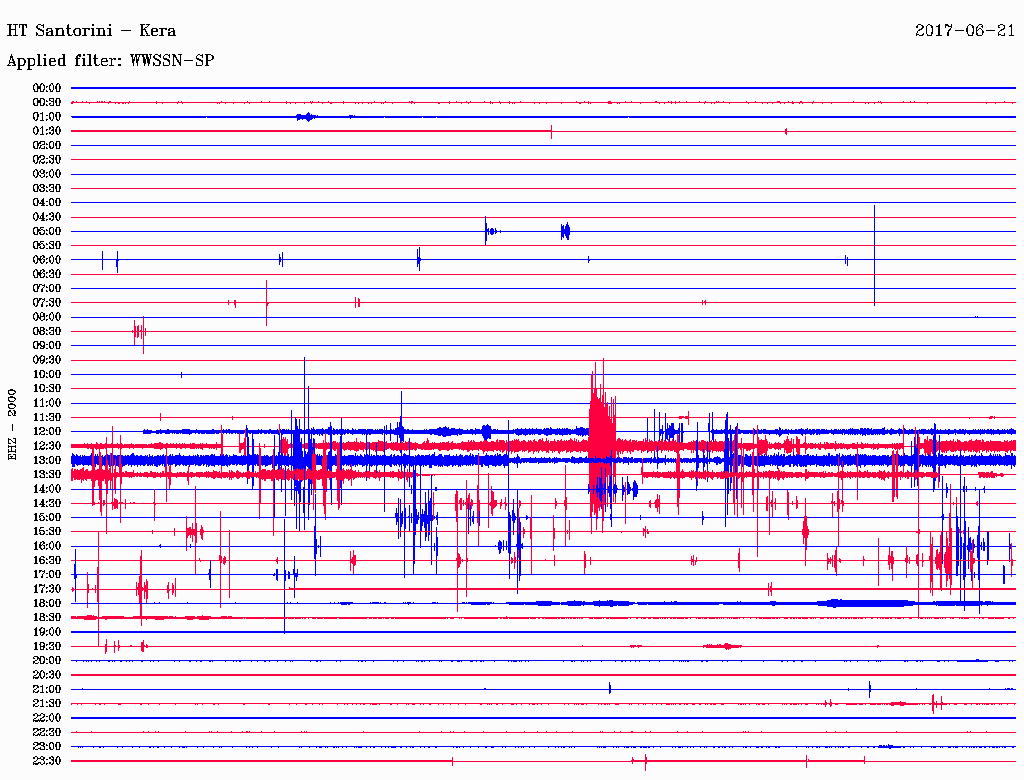Screen dimensions: 1024x780
Task: Click the blue wave packet on the 01:00 trace
Action: (306, 117)
